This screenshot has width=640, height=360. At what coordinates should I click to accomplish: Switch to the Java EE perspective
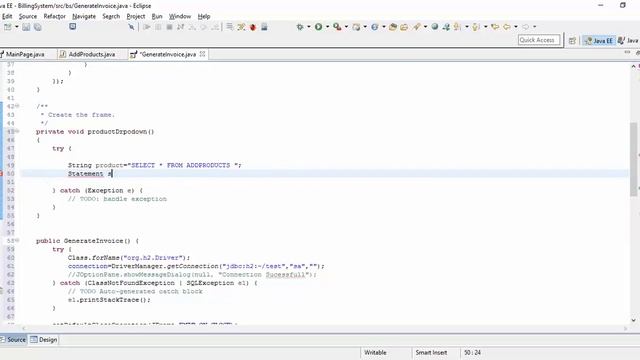pos(598,40)
